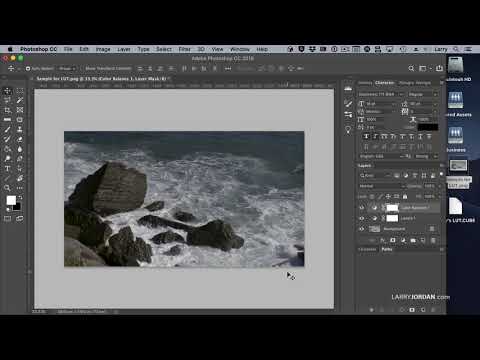The width and height of the screenshot is (480, 360).
Task: Click the foreground color swatch
Action: coord(11,200)
